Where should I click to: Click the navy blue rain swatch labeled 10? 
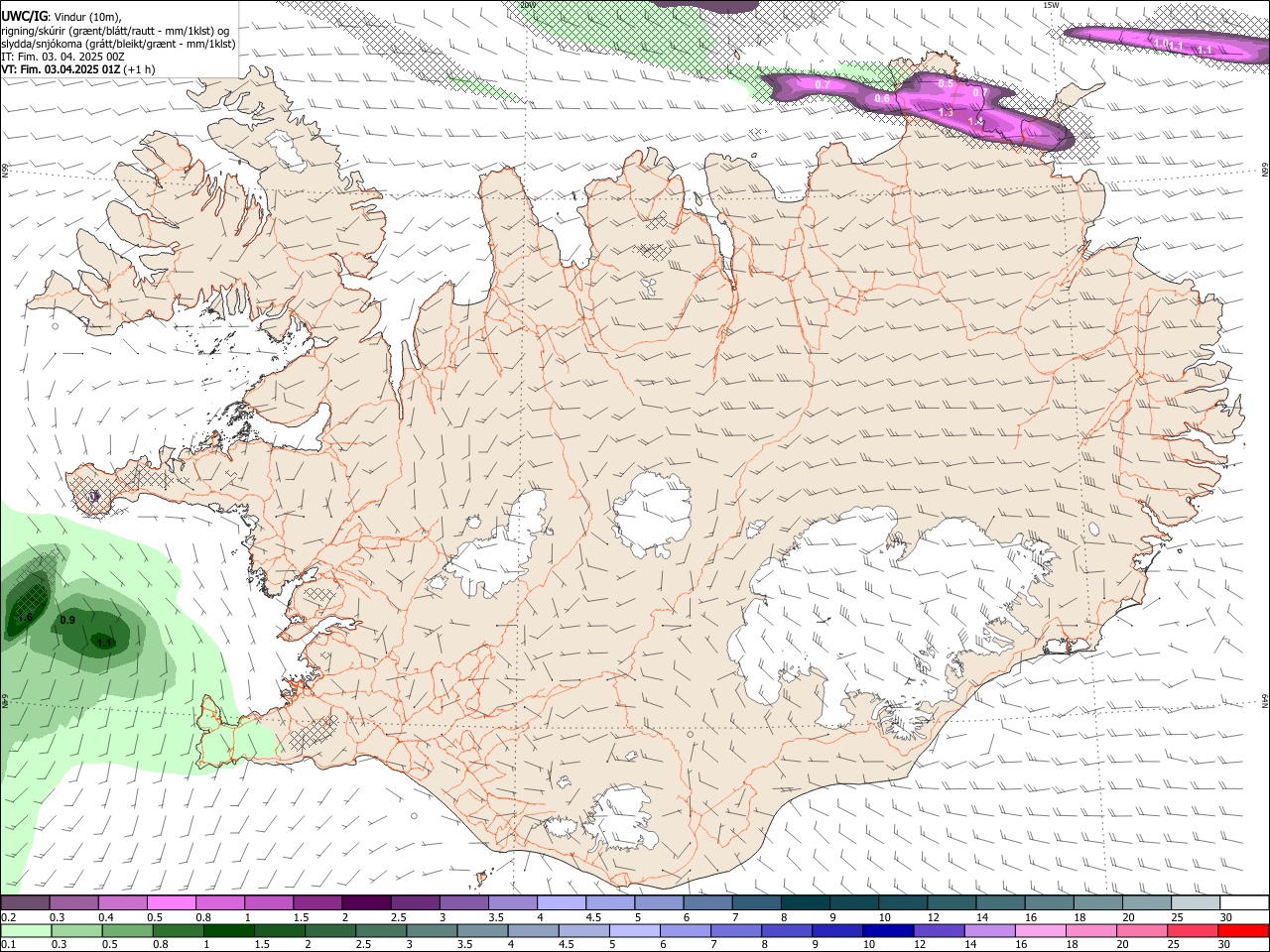coord(888,930)
